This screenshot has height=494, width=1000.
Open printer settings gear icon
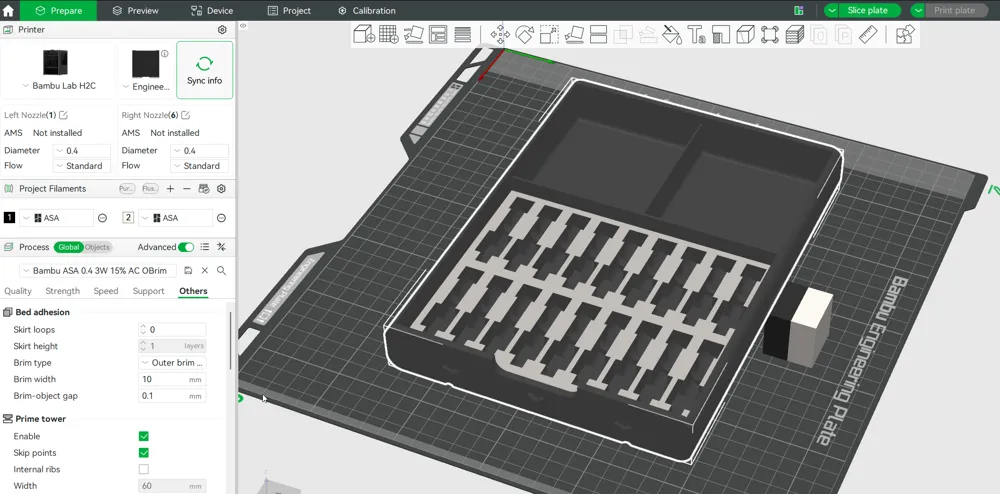click(x=222, y=29)
